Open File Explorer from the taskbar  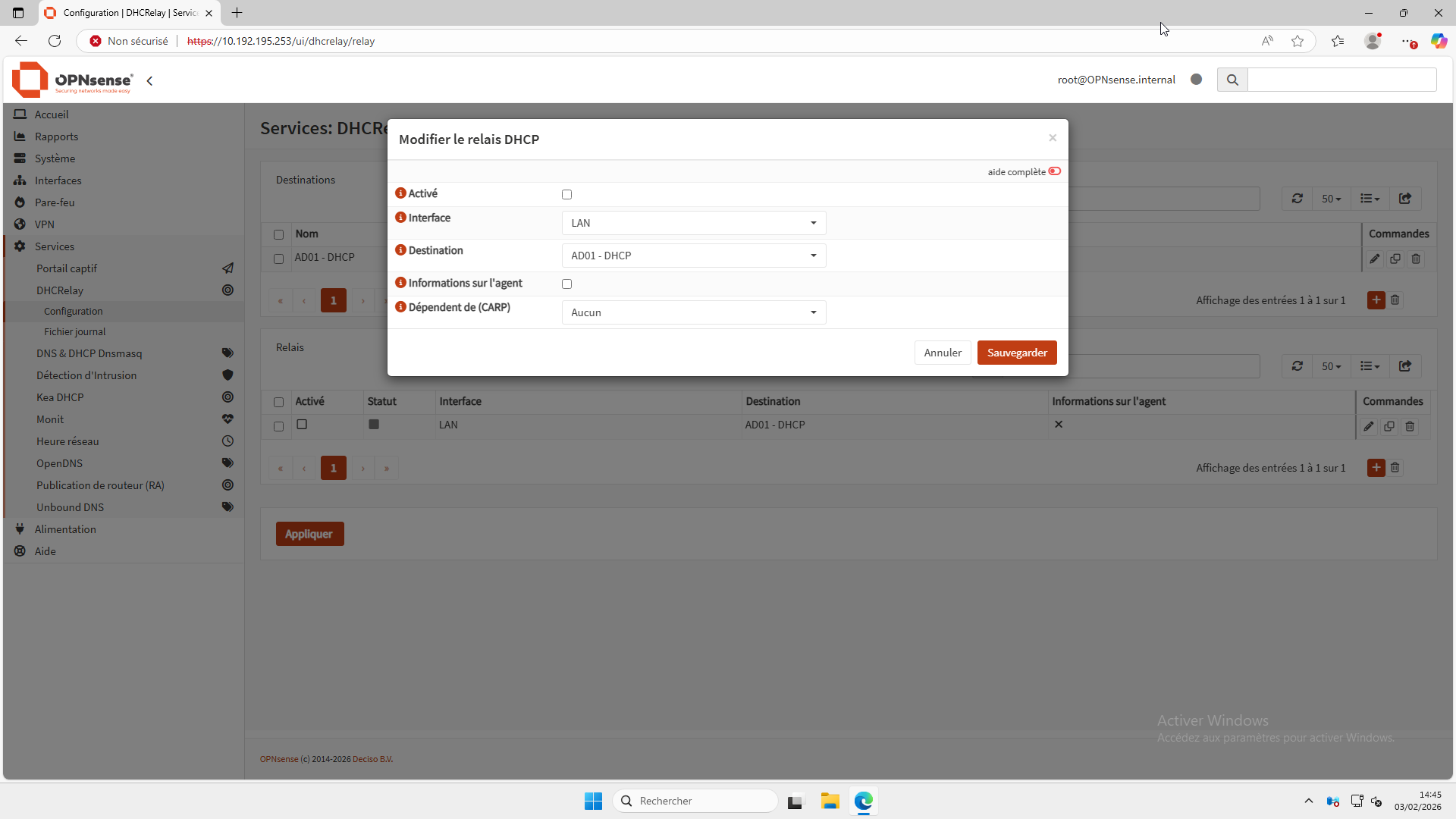830,801
